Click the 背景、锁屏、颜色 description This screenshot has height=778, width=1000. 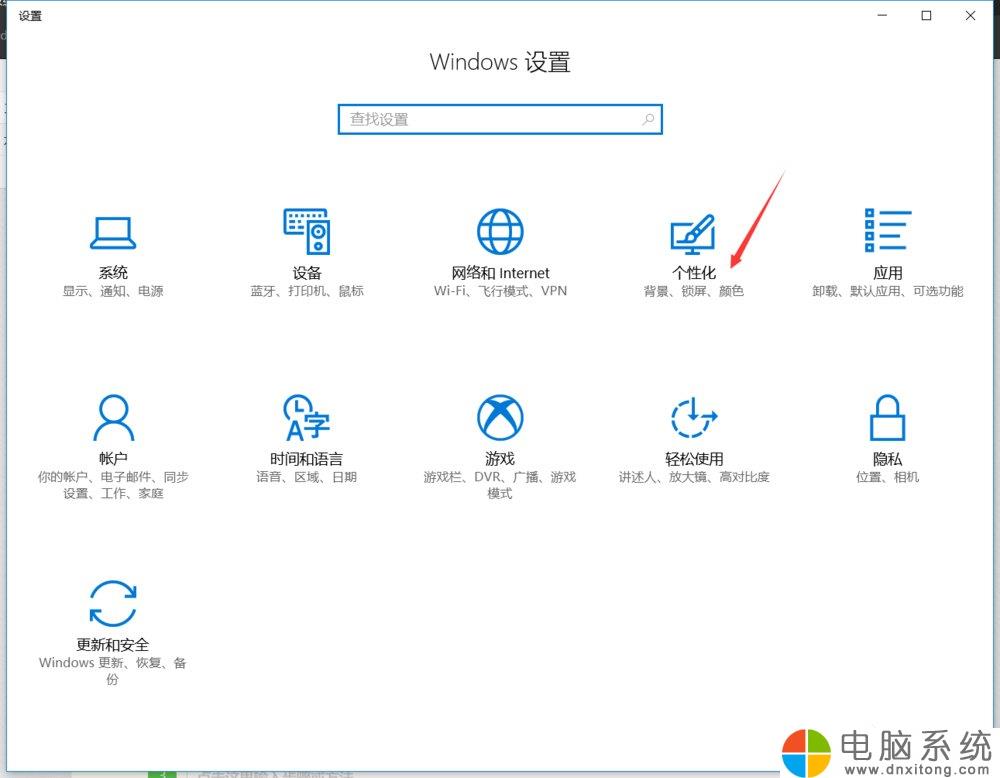(x=694, y=291)
